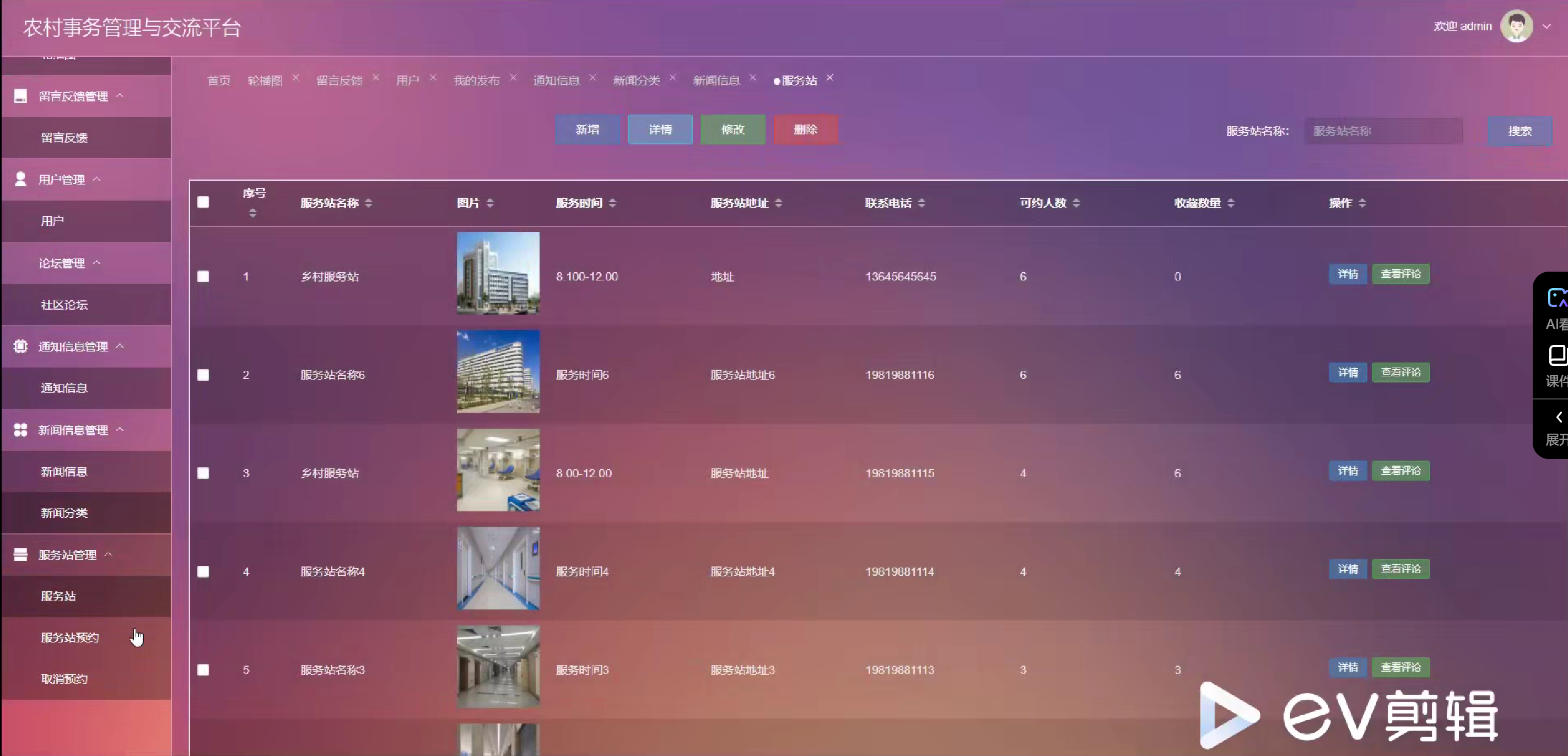Viewport: 1568px width, 756px height.
Task: Switch to the 首页 tab
Action: (218, 80)
